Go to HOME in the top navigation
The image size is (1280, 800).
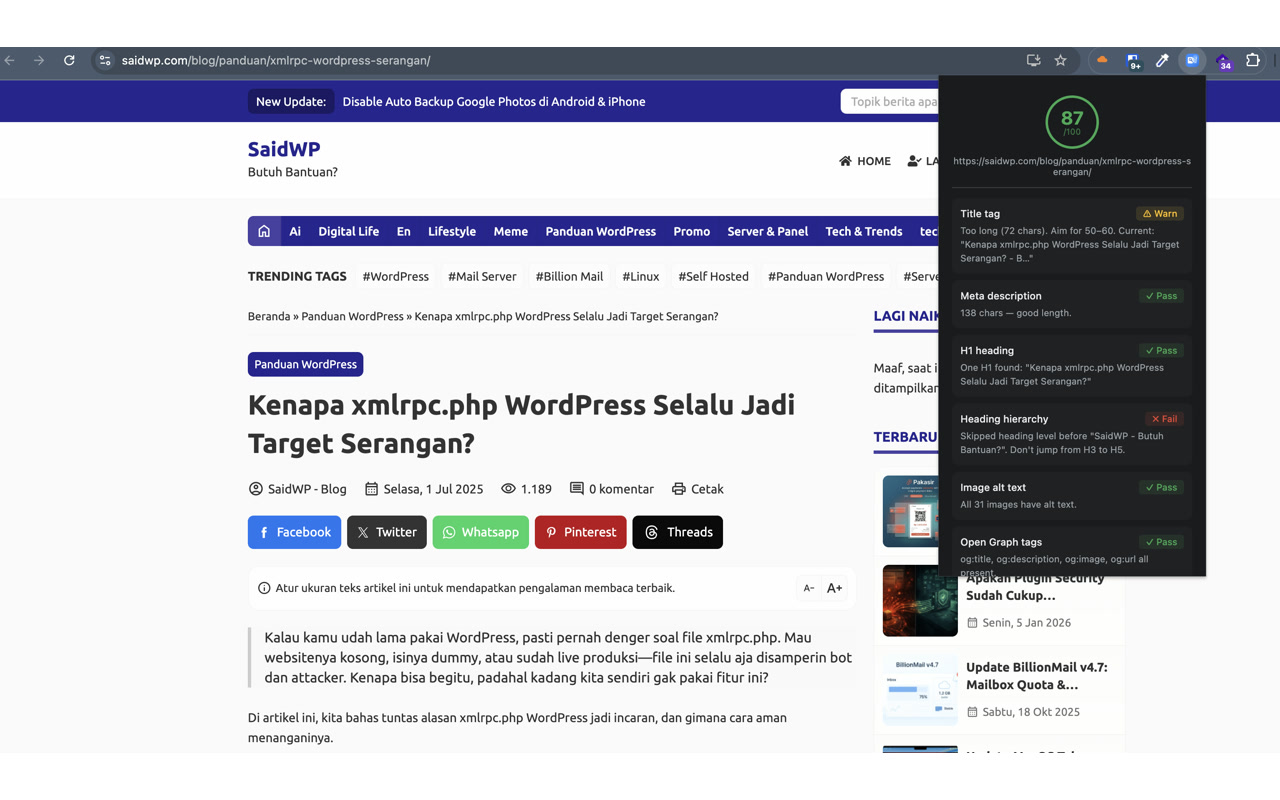865,161
